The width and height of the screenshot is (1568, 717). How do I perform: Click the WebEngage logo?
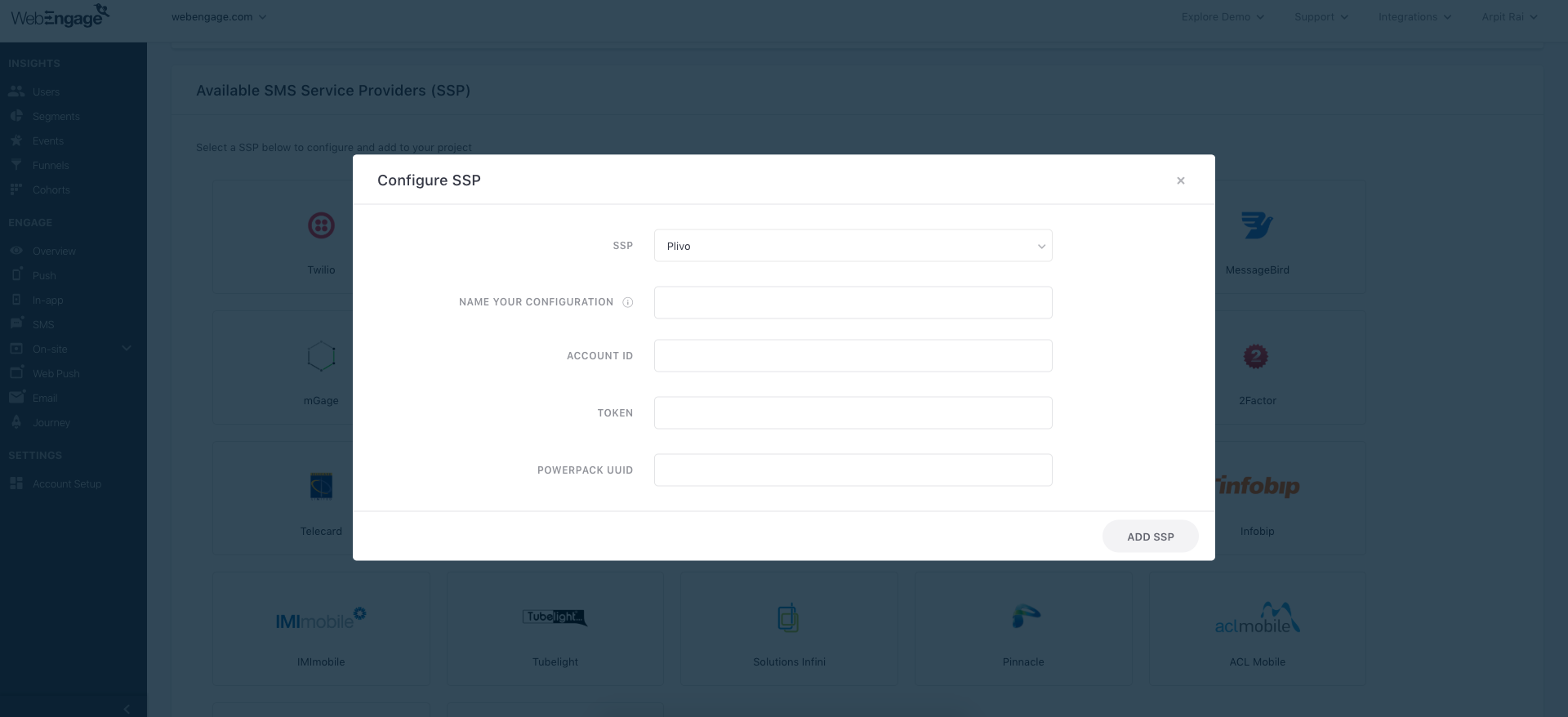(x=60, y=16)
